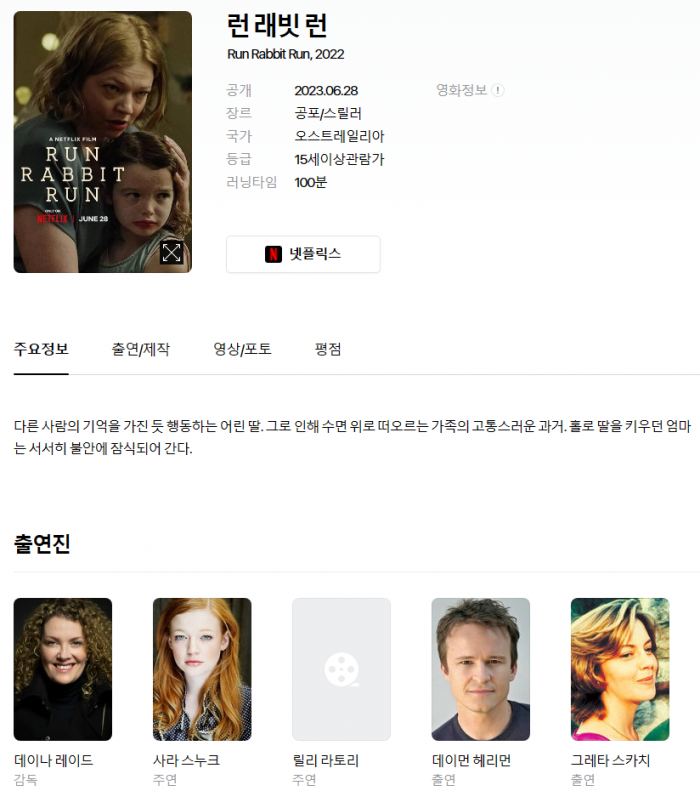The image size is (700, 791).
Task: Click director 데이나 레이드's photo
Action: click(63, 669)
